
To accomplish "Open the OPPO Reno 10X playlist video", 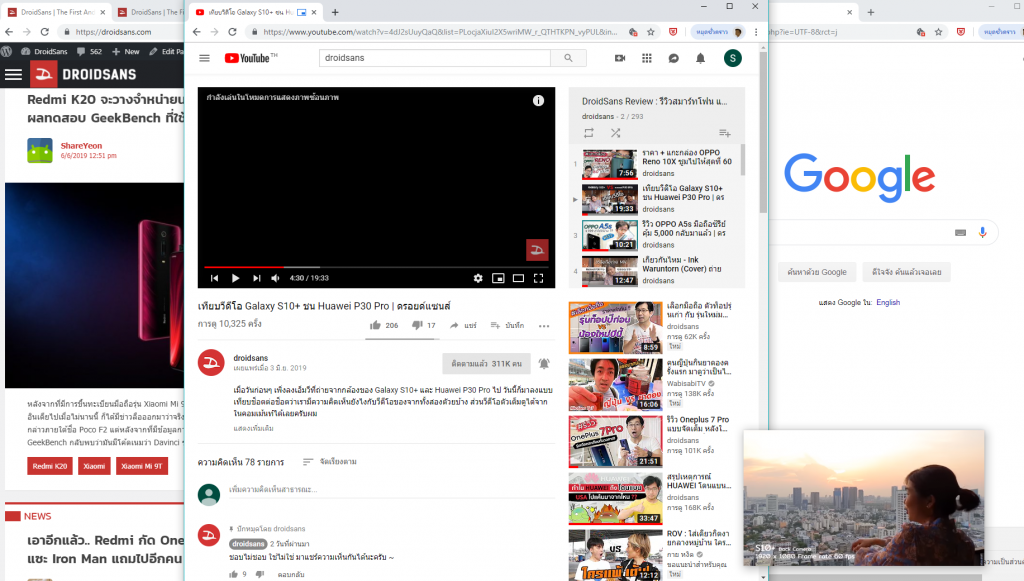I will tap(657, 163).
